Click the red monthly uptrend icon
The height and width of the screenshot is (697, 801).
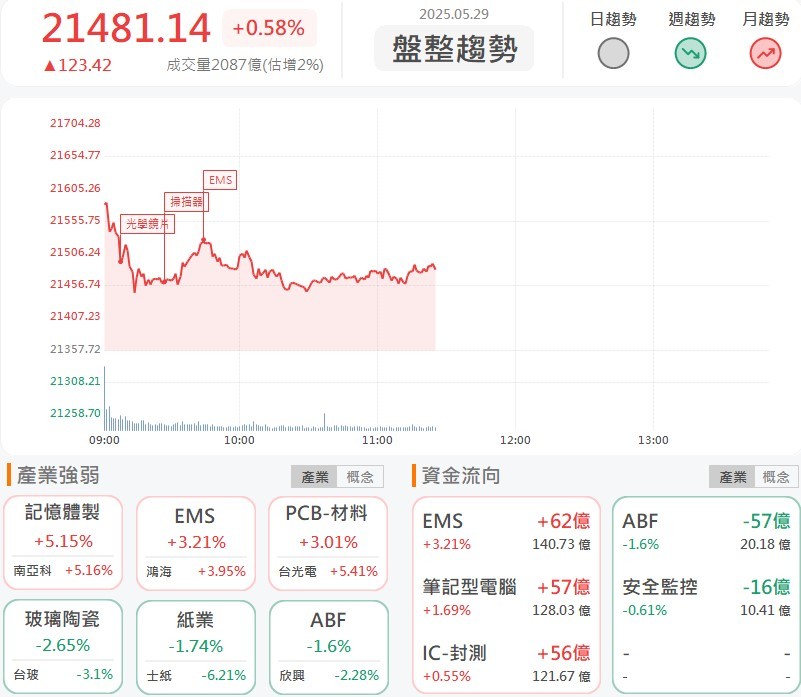point(765,54)
